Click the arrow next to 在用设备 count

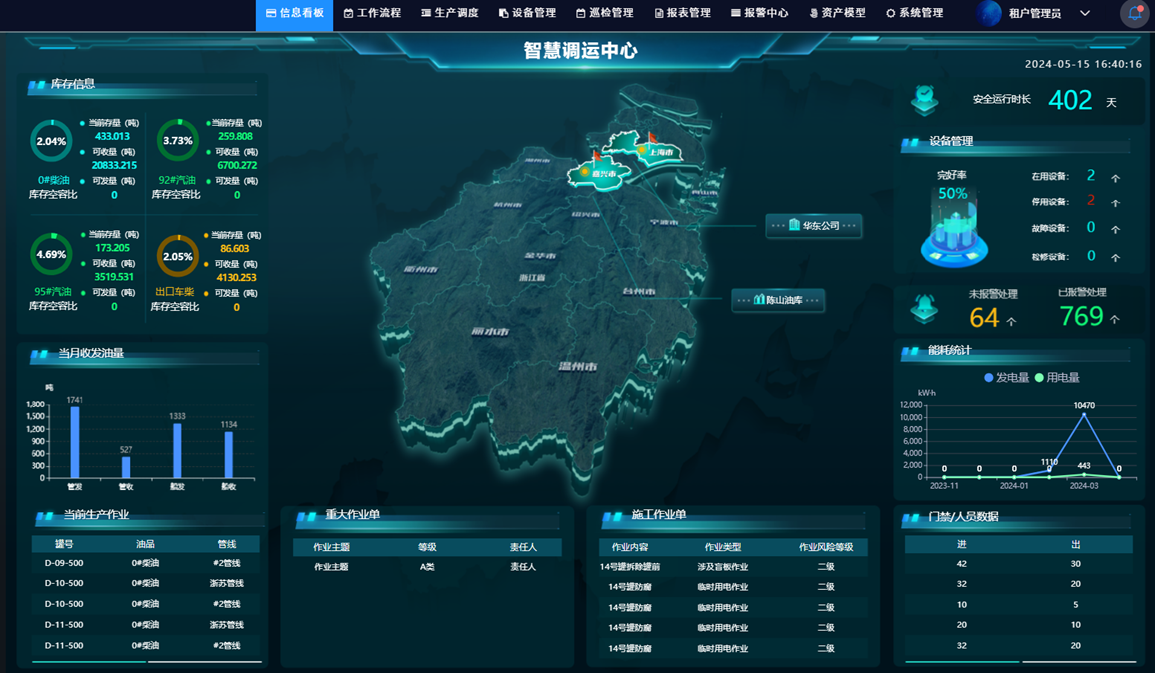pos(1116,178)
